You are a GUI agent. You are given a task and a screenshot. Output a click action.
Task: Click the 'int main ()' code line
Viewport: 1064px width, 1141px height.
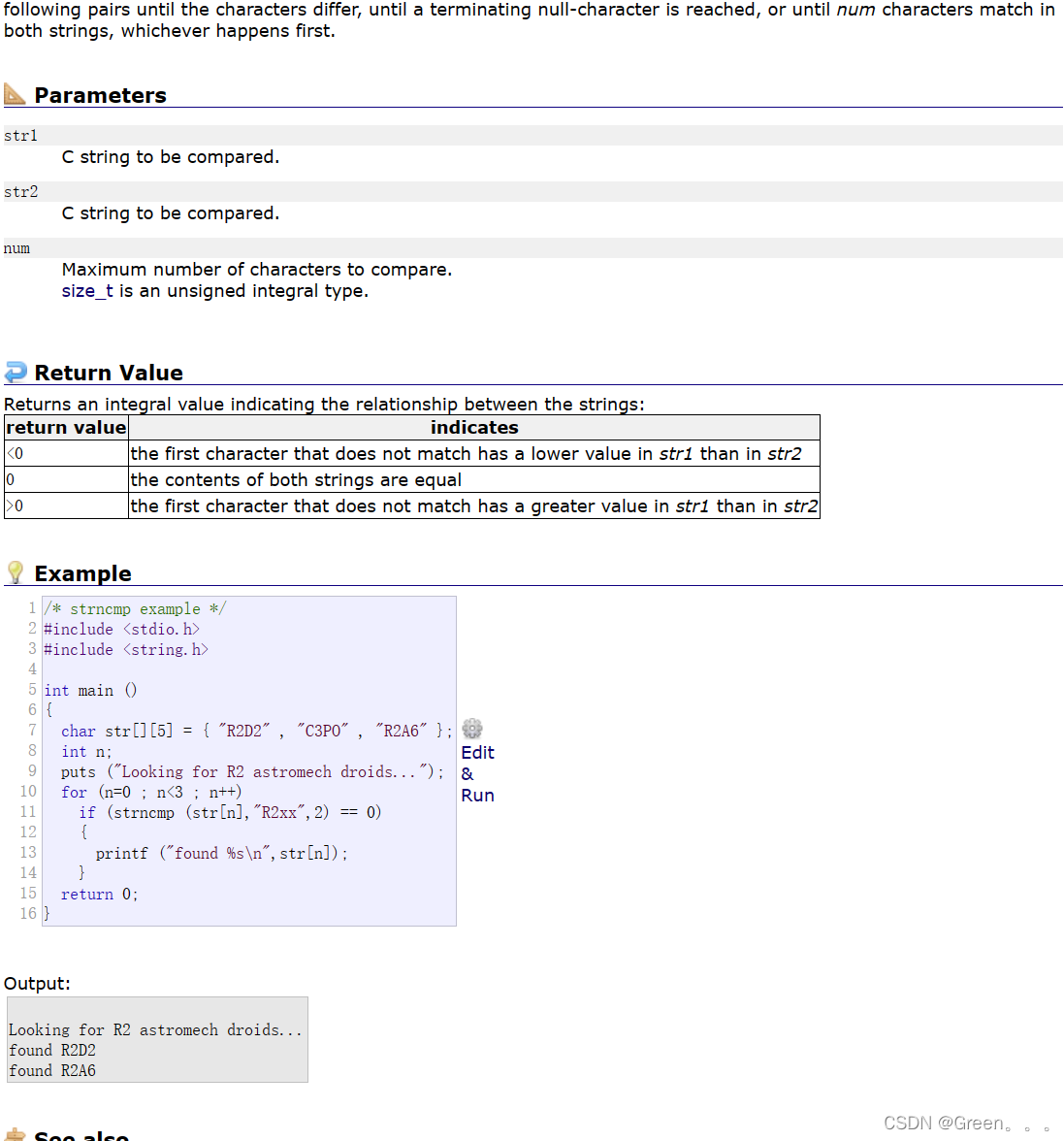coord(90,691)
